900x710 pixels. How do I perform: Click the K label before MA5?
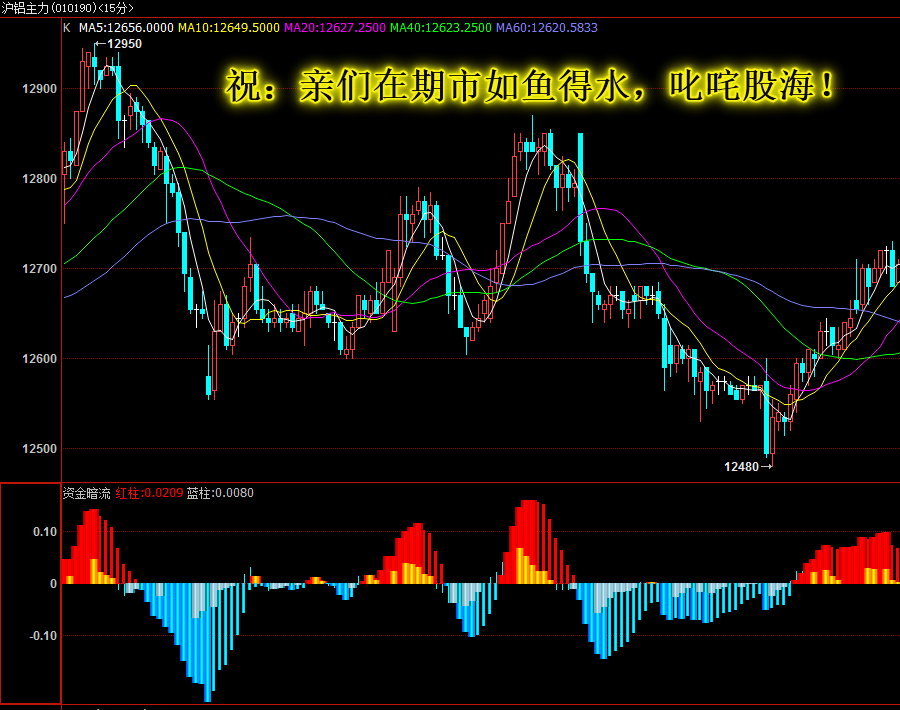click(67, 28)
